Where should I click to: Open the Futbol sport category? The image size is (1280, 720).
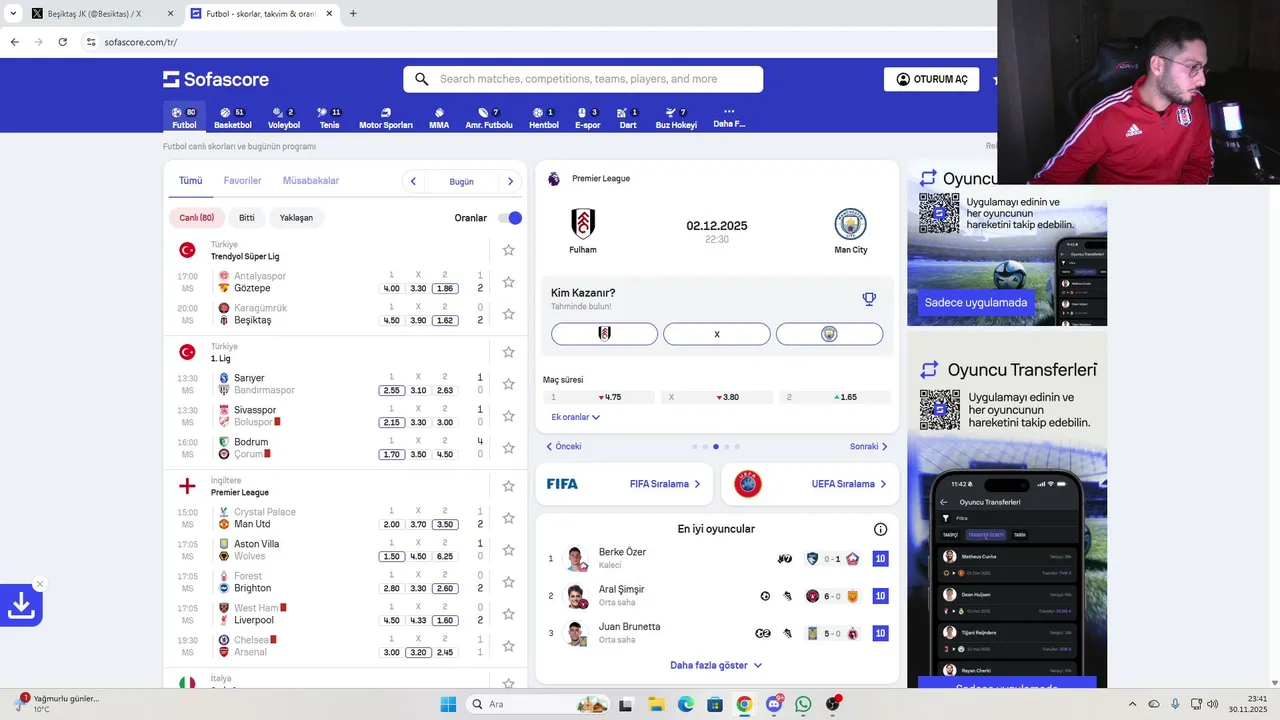point(184,118)
